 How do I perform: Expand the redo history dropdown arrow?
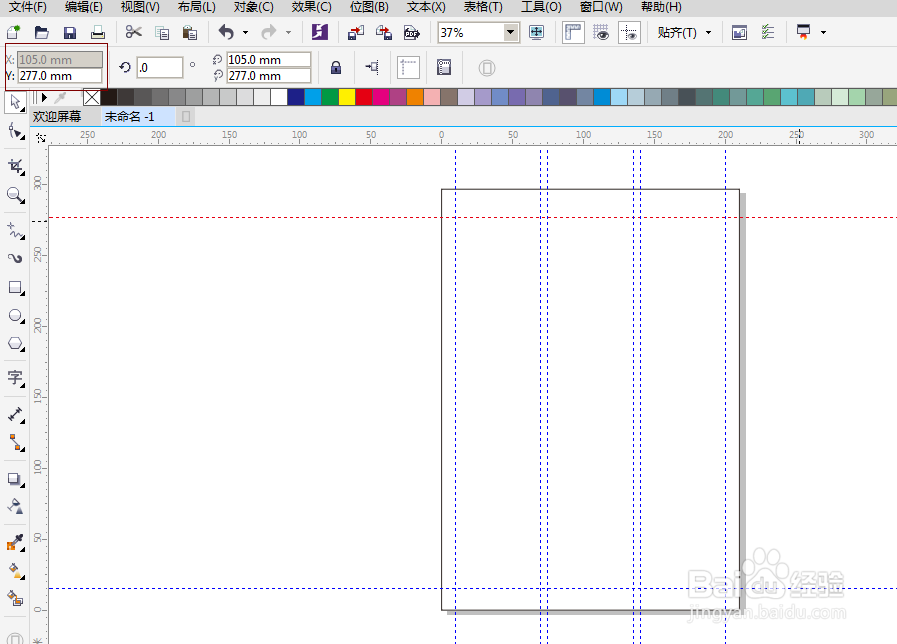click(288, 33)
